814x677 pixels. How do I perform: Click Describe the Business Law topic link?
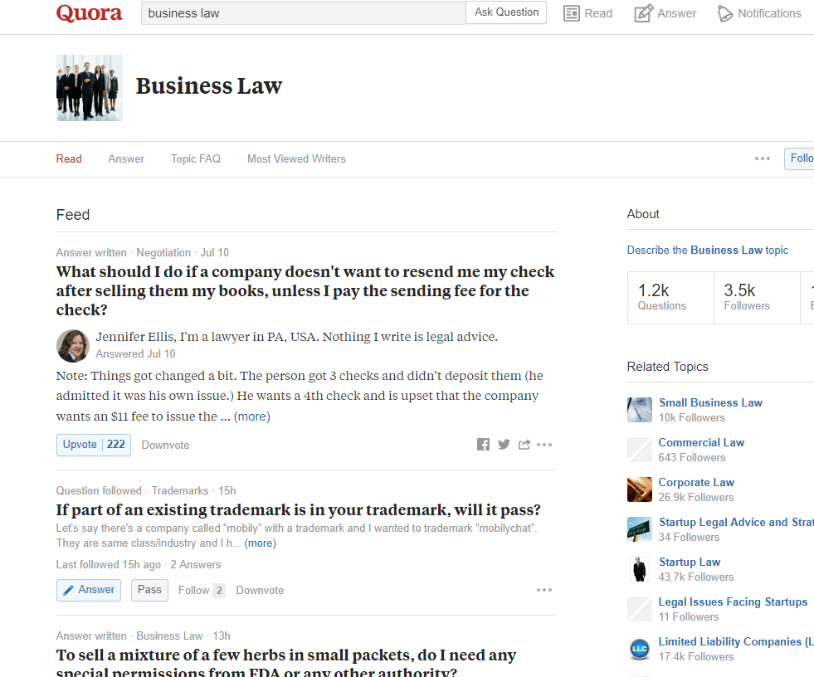click(x=707, y=250)
